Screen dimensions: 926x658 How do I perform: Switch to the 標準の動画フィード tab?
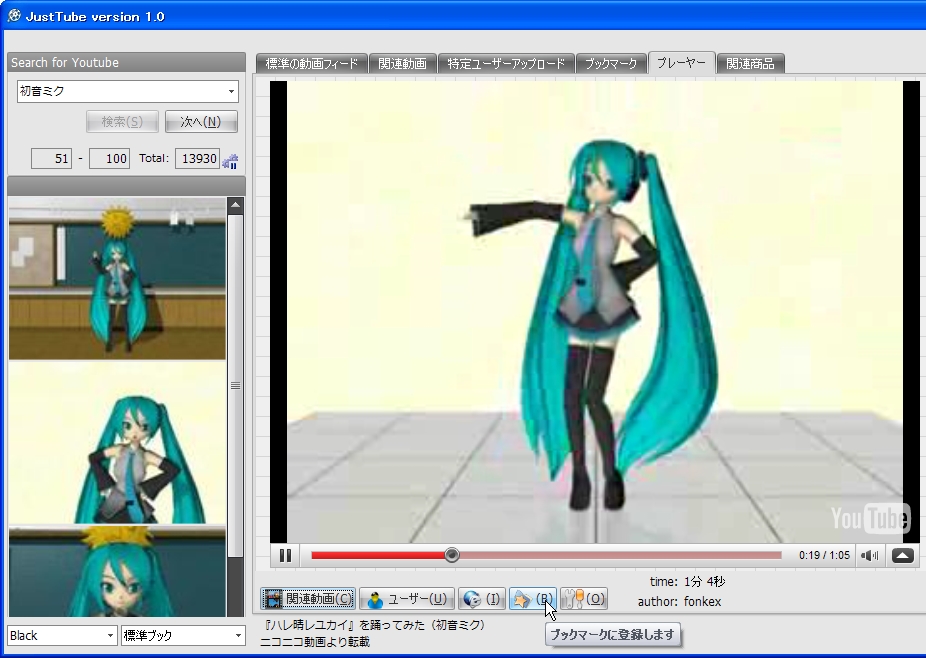coord(312,63)
